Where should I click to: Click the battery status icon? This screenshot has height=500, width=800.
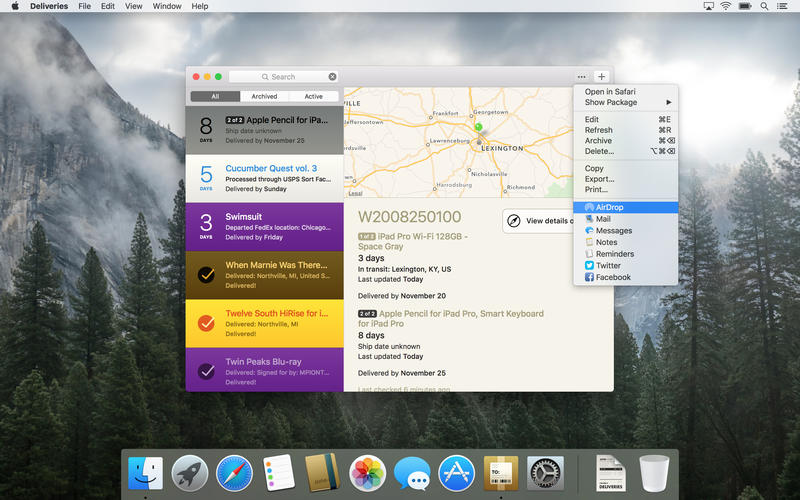click(x=745, y=6)
